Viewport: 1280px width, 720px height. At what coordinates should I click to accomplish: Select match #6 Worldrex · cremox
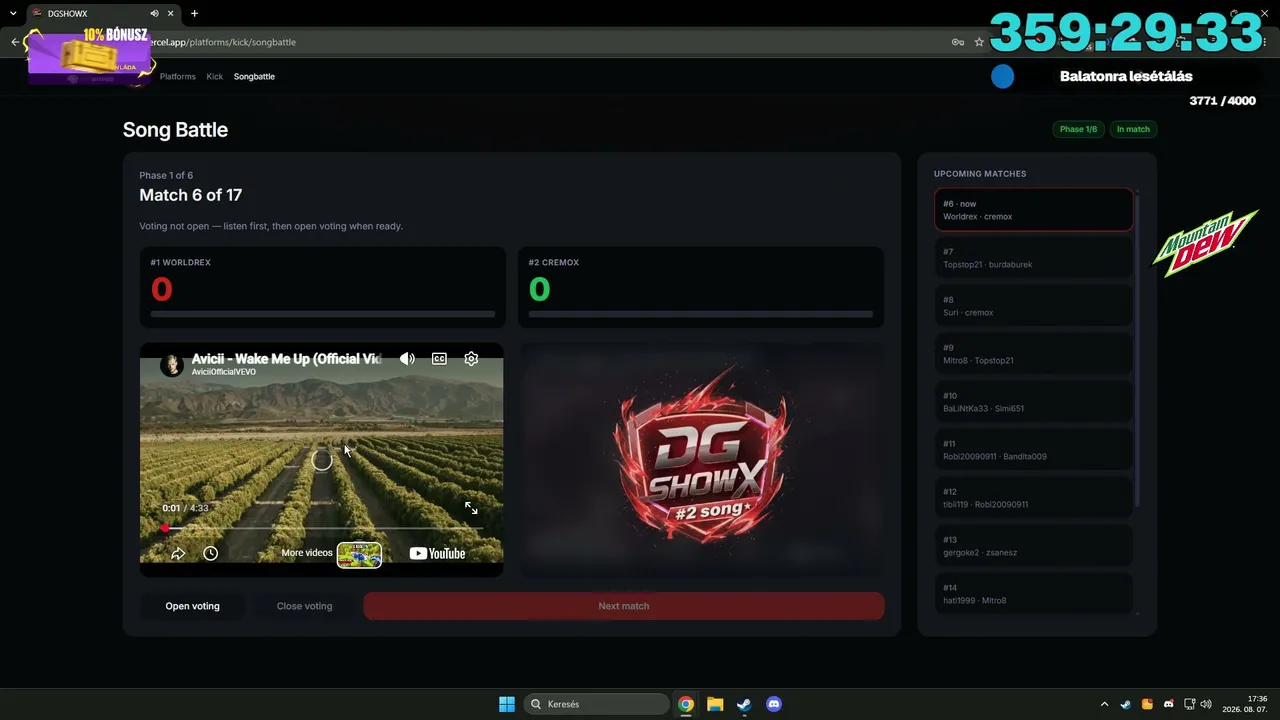1034,210
